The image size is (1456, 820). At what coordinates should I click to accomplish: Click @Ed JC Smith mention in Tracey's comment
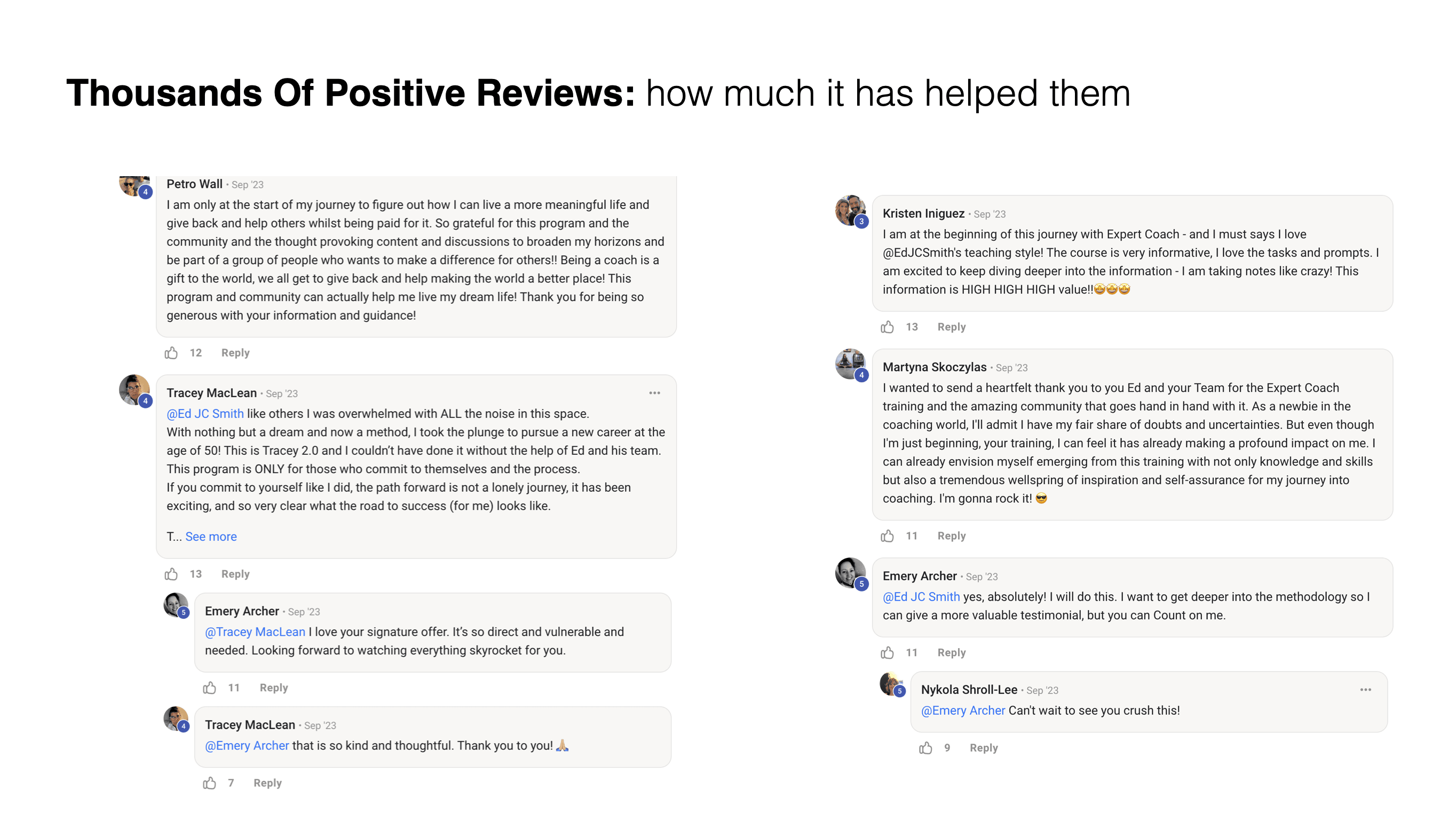205,413
